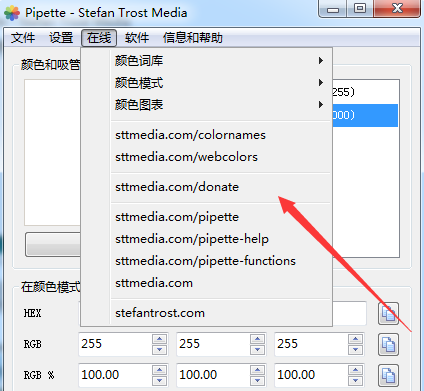The image size is (424, 391).
Task: Increase the first RGB value
Action: (x=160, y=339)
